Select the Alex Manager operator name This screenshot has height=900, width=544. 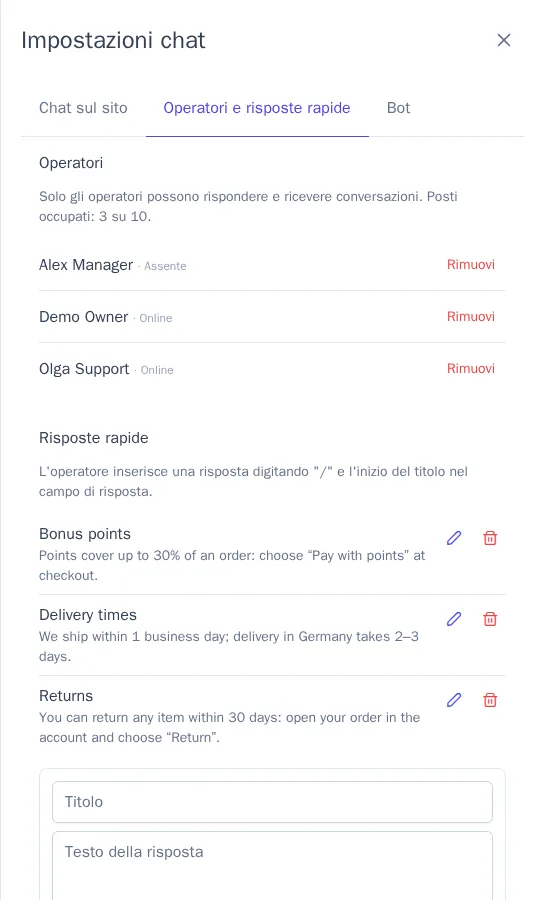[x=86, y=265]
